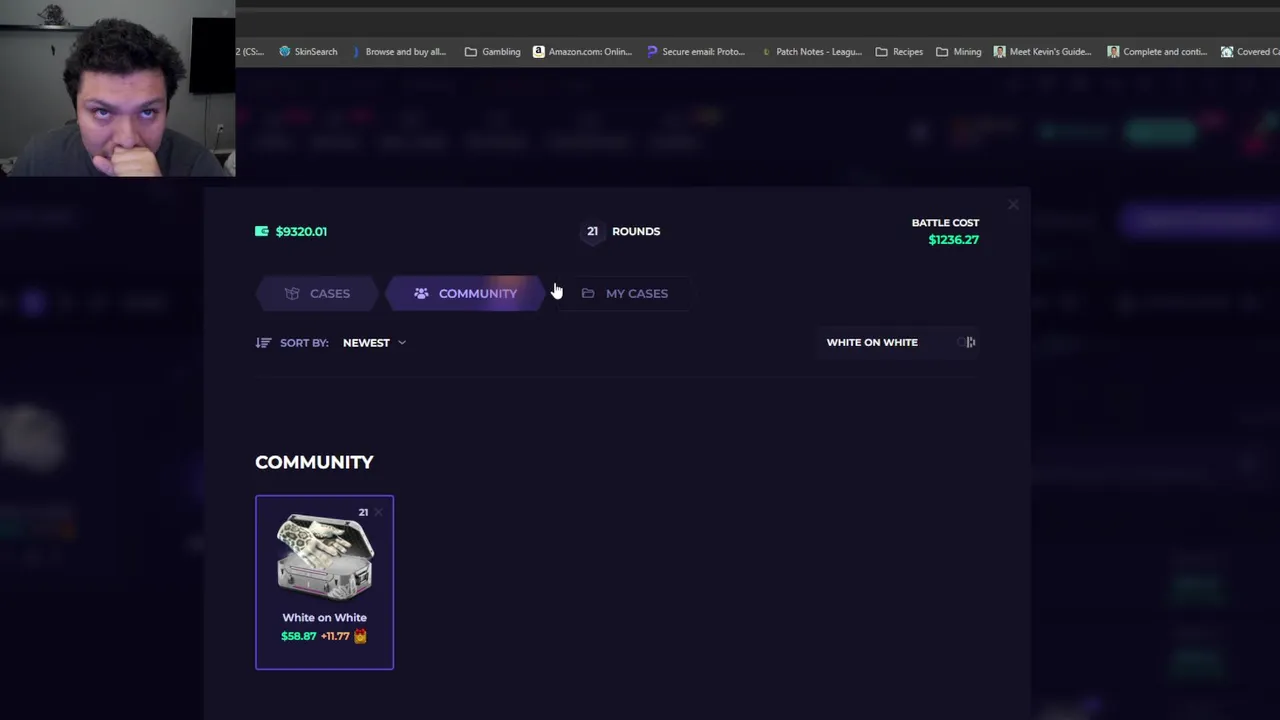1280x720 pixels.
Task: Click the White on White case image
Action: coord(324,556)
